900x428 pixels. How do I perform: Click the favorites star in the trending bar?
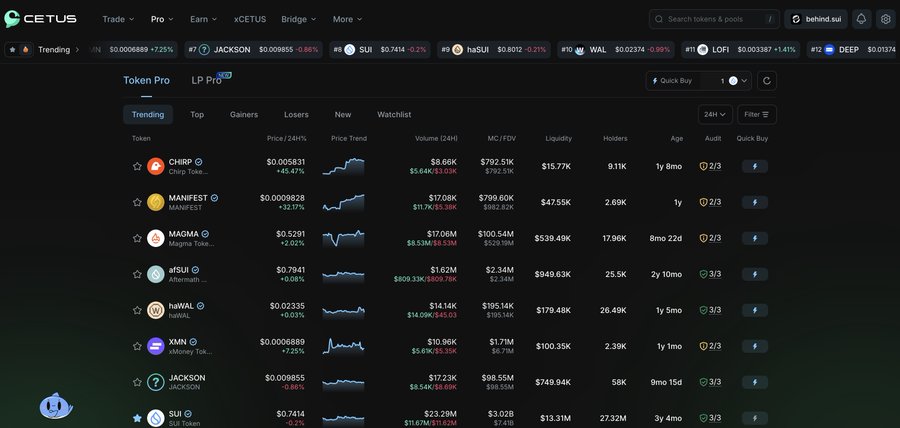pos(13,50)
